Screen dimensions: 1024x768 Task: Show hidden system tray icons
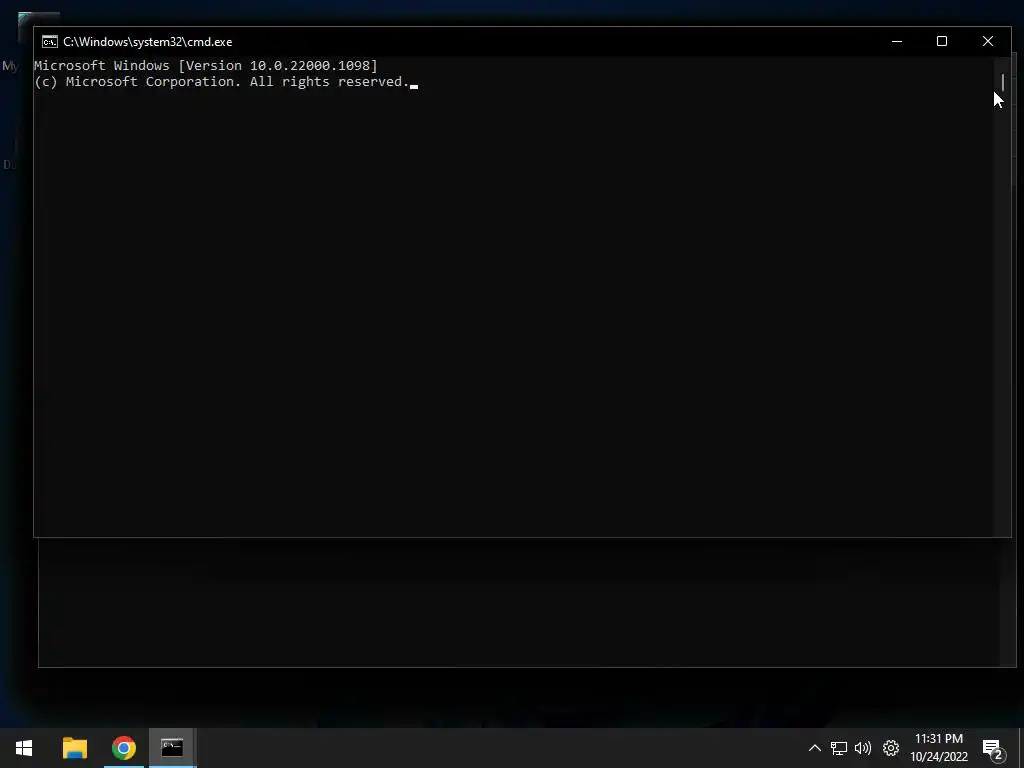click(x=814, y=748)
